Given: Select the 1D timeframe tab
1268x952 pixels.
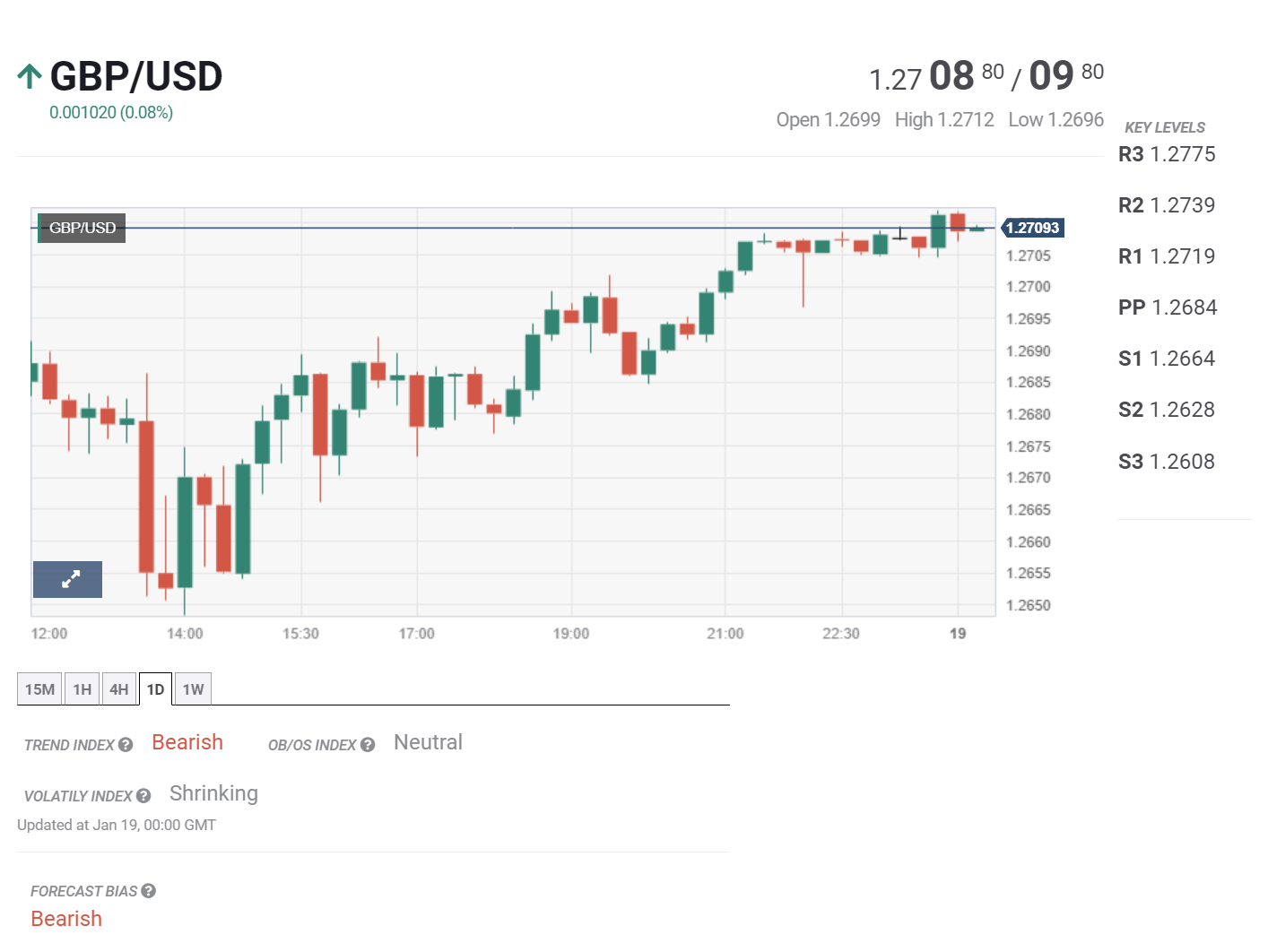Looking at the screenshot, I should coord(155,689).
